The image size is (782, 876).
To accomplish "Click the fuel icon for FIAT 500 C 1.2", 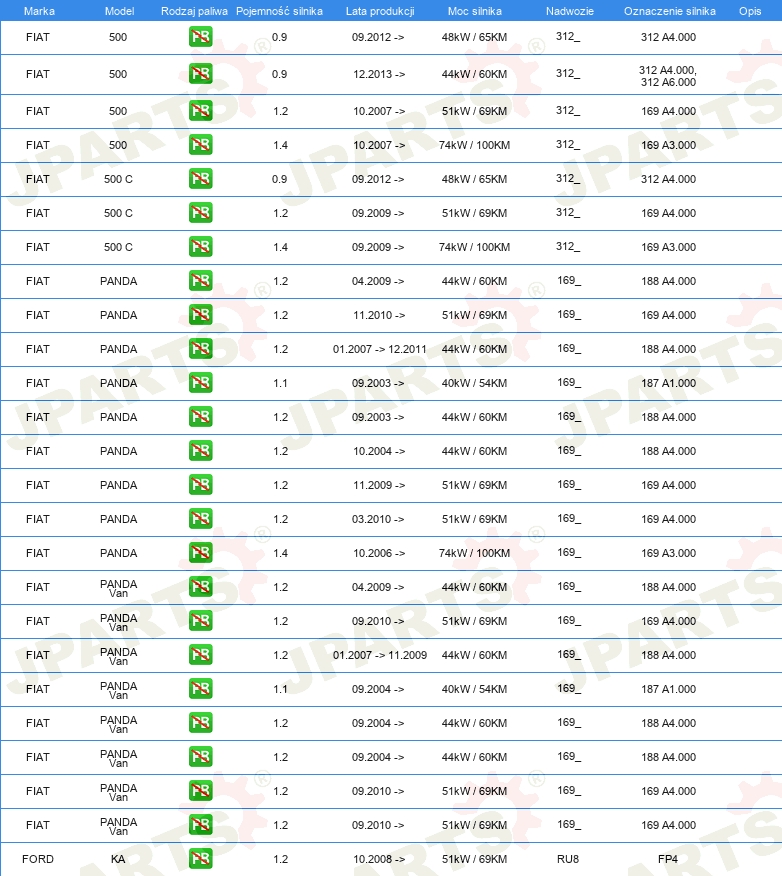I will click(201, 213).
